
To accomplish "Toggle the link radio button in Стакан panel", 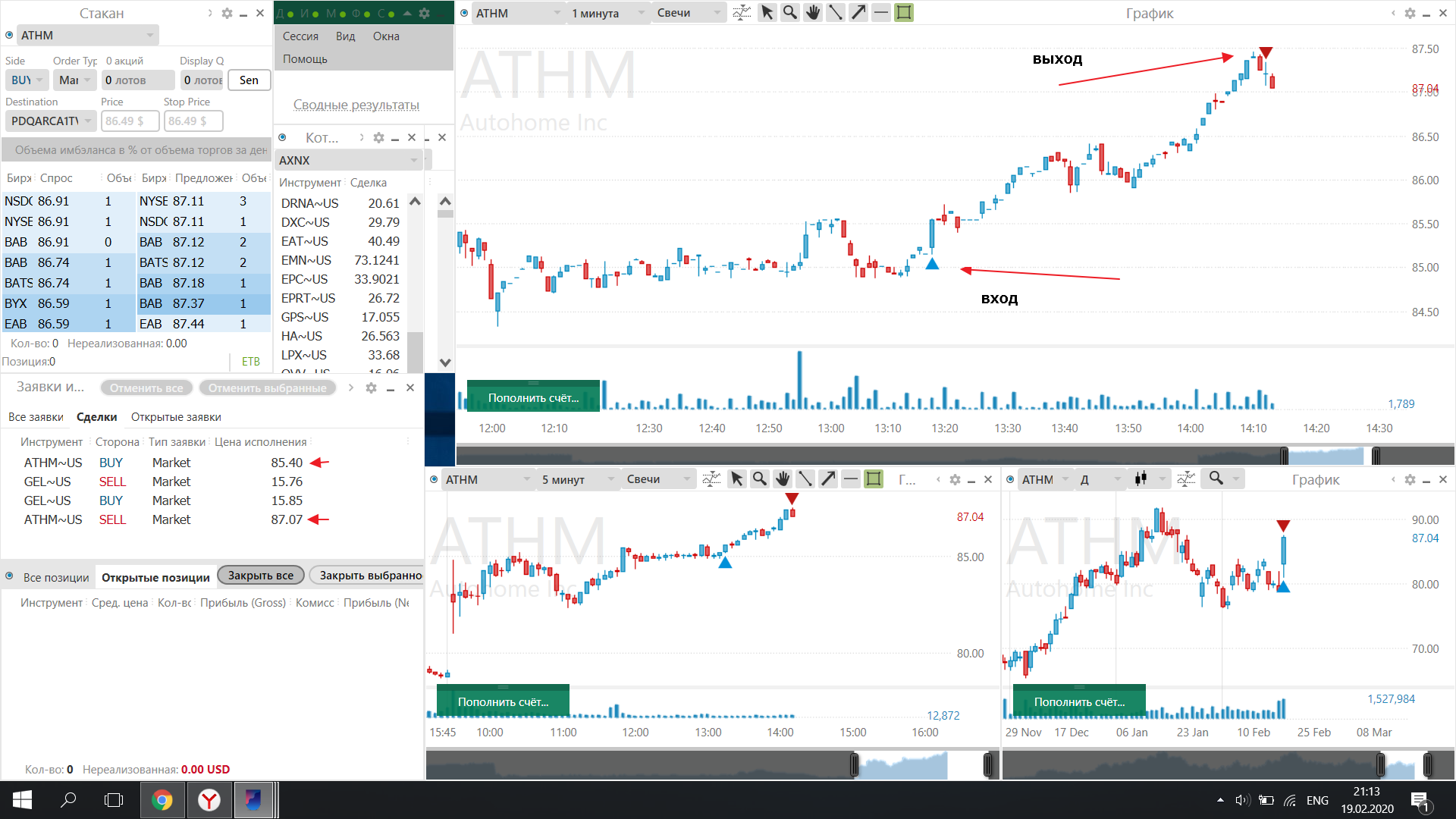I will tap(9, 36).
